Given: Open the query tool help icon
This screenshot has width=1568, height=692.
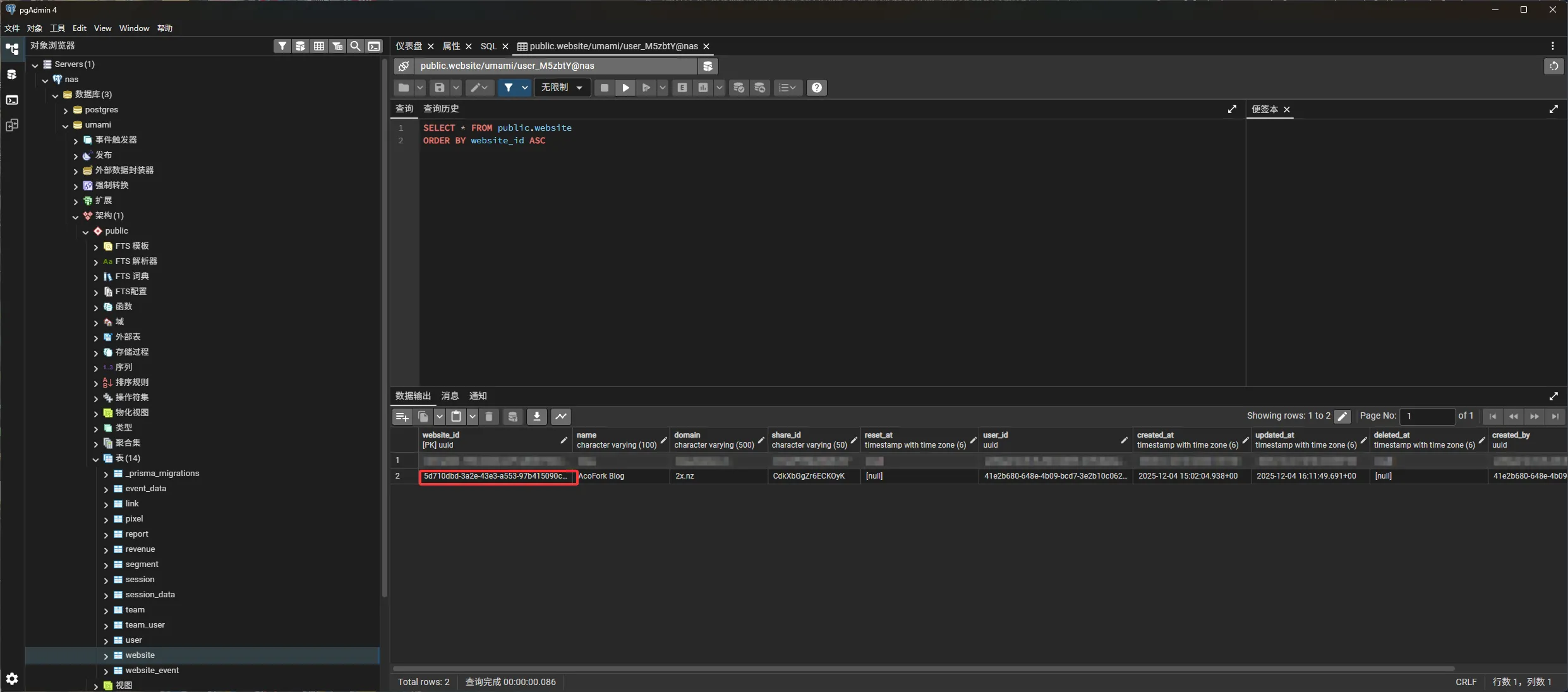Looking at the screenshot, I should coord(817,88).
